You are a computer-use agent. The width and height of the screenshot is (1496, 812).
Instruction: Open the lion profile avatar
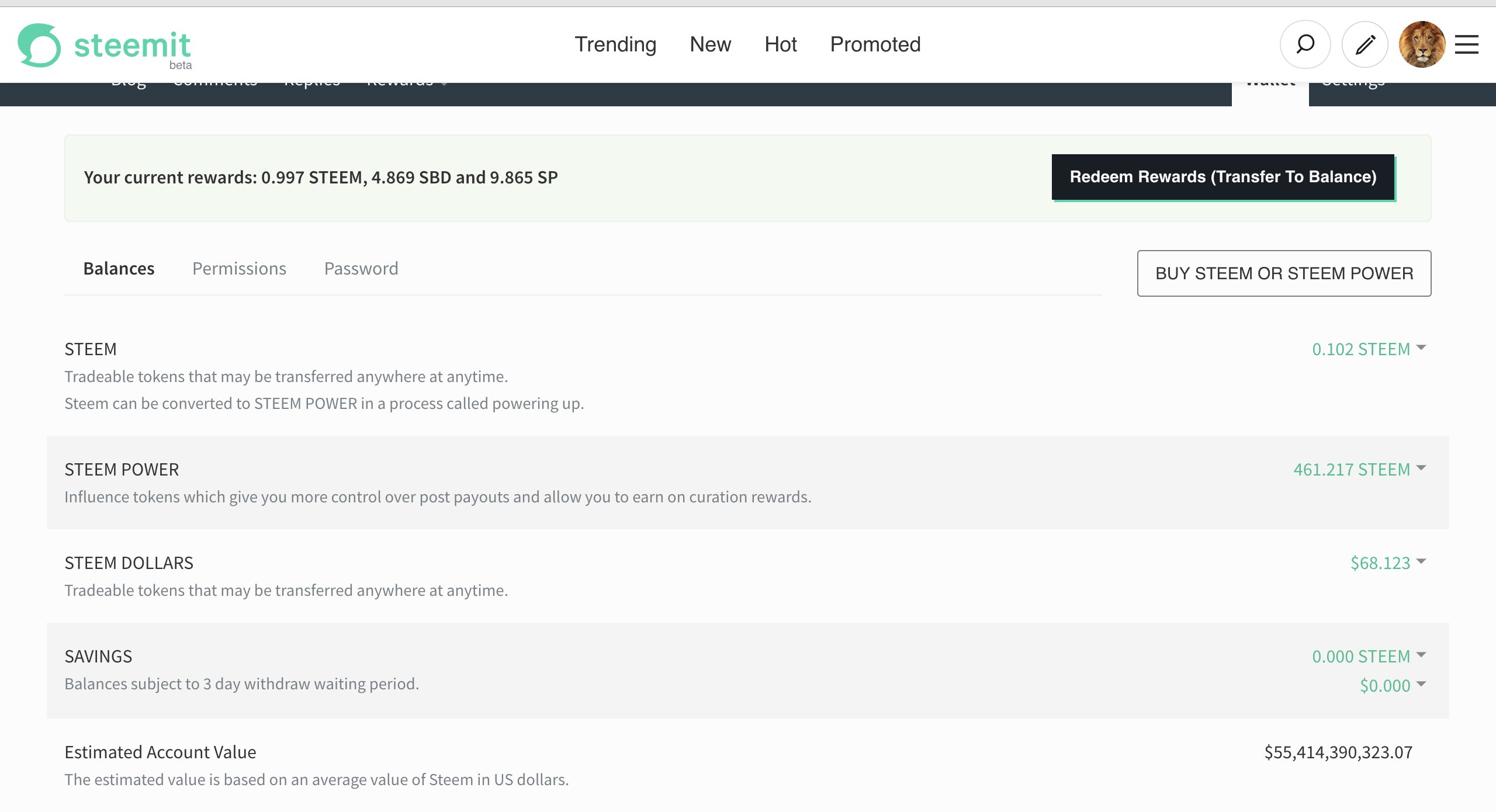(1422, 44)
